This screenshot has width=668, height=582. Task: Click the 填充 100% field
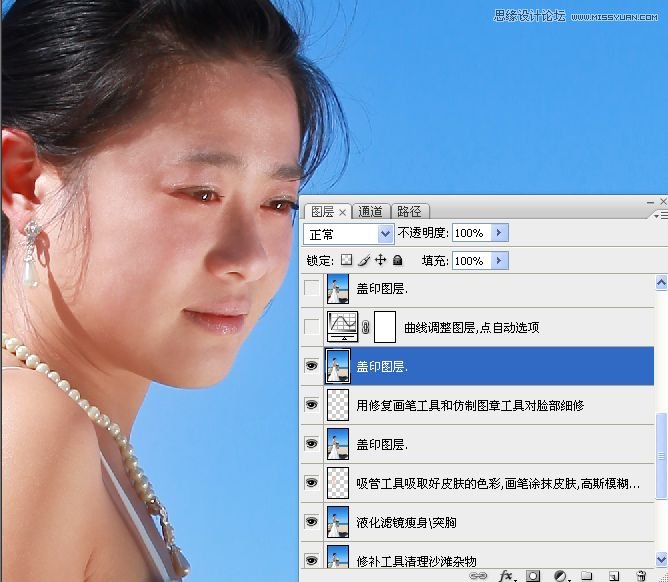(x=471, y=260)
